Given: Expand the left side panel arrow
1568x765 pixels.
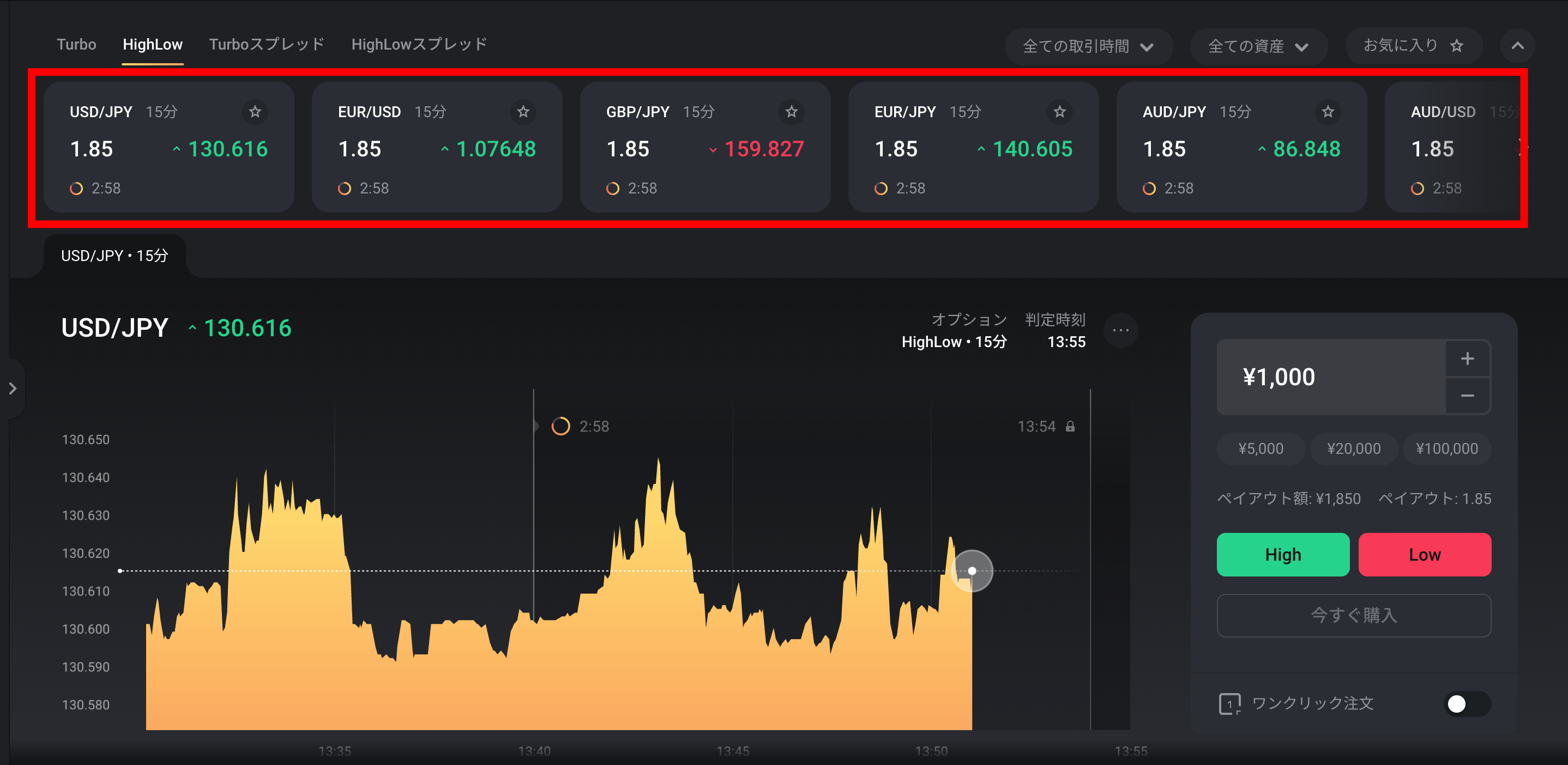Looking at the screenshot, I should (13, 388).
